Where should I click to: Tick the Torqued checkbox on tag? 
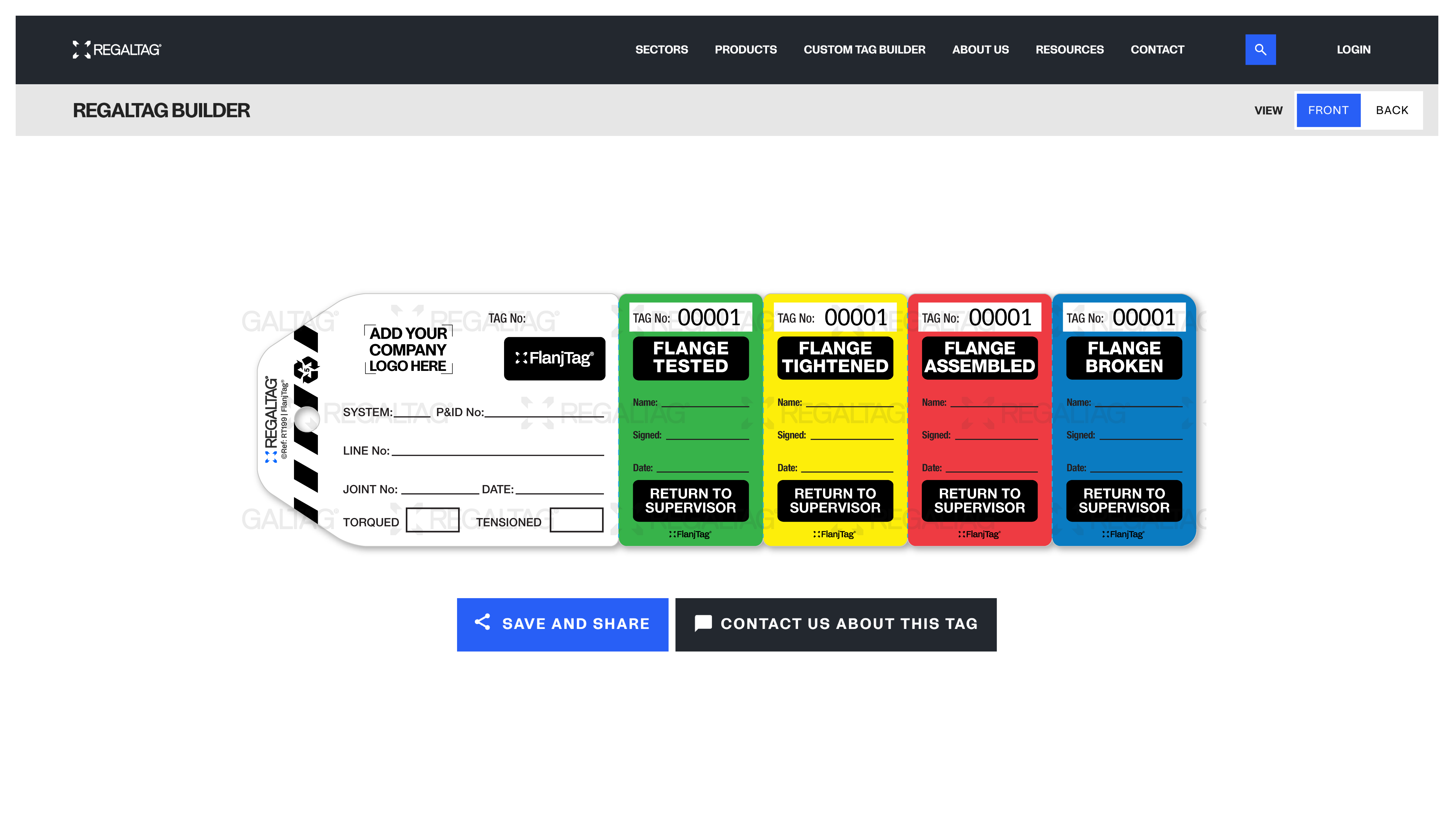coord(432,520)
